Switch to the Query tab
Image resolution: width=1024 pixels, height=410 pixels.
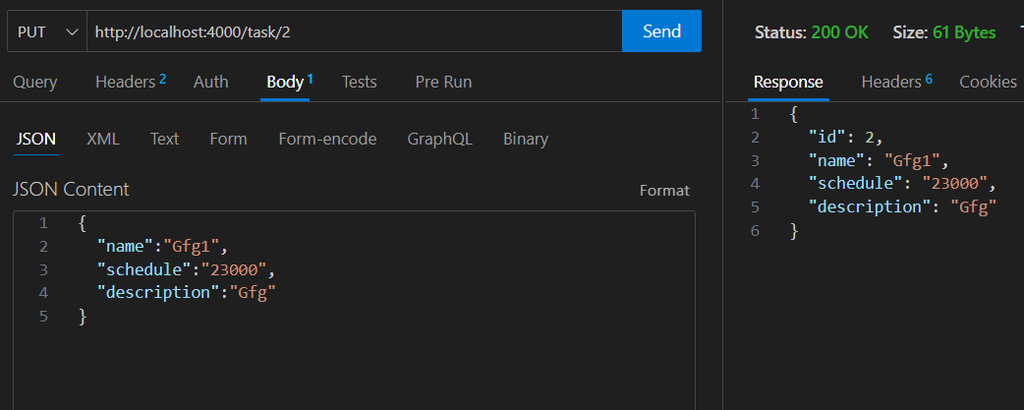(35, 82)
